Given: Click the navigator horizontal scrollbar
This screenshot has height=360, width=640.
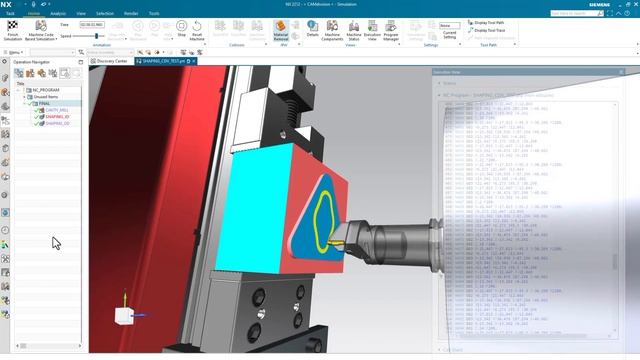Looking at the screenshot, I should pos(48,346).
